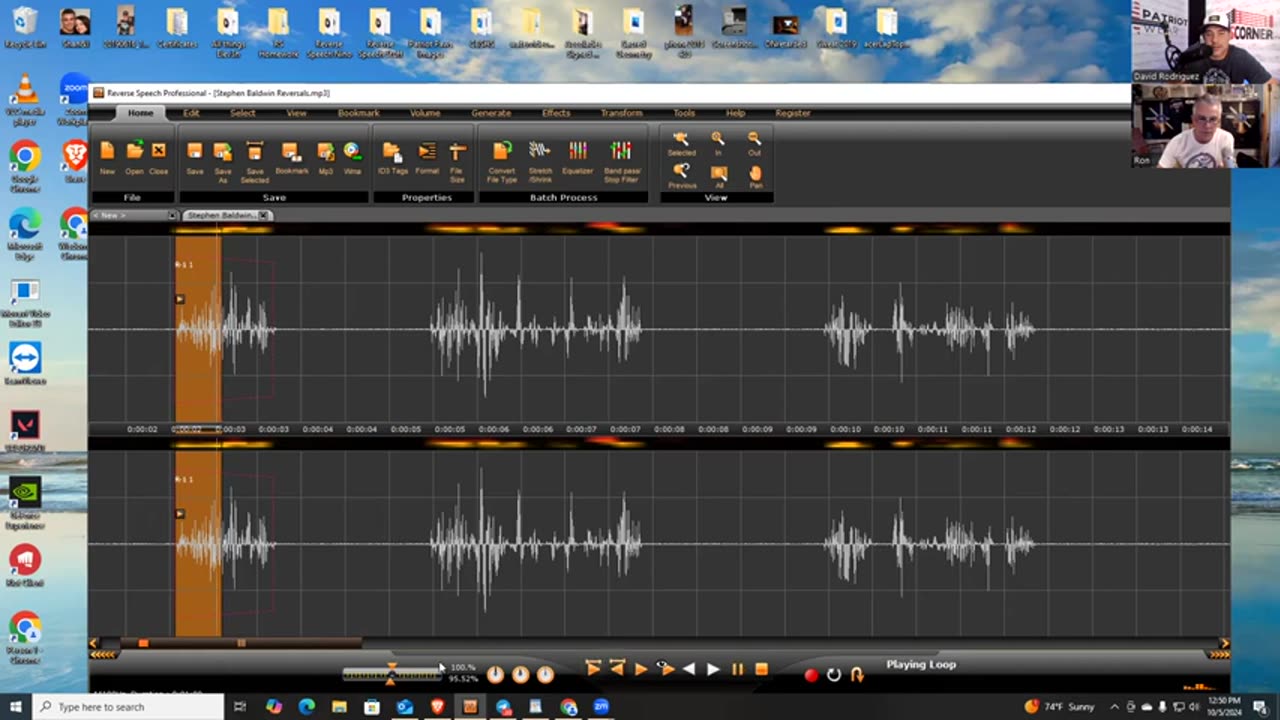The image size is (1280, 720).
Task: Return to Previous zoom view
Action: (681, 176)
